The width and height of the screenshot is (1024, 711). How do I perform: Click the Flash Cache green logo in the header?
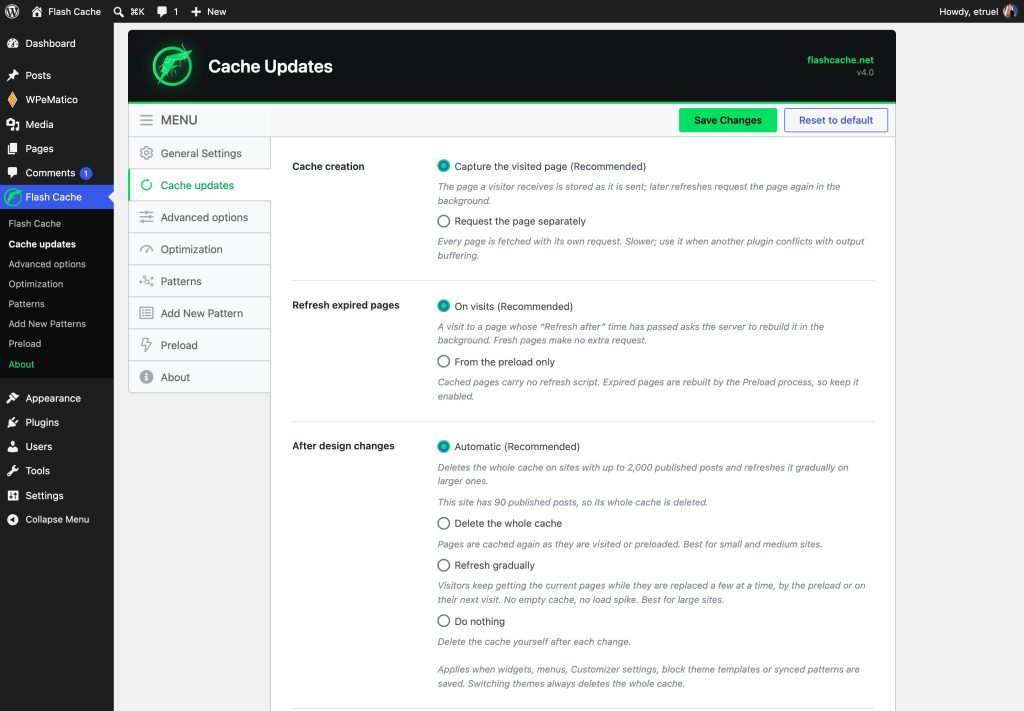172,65
